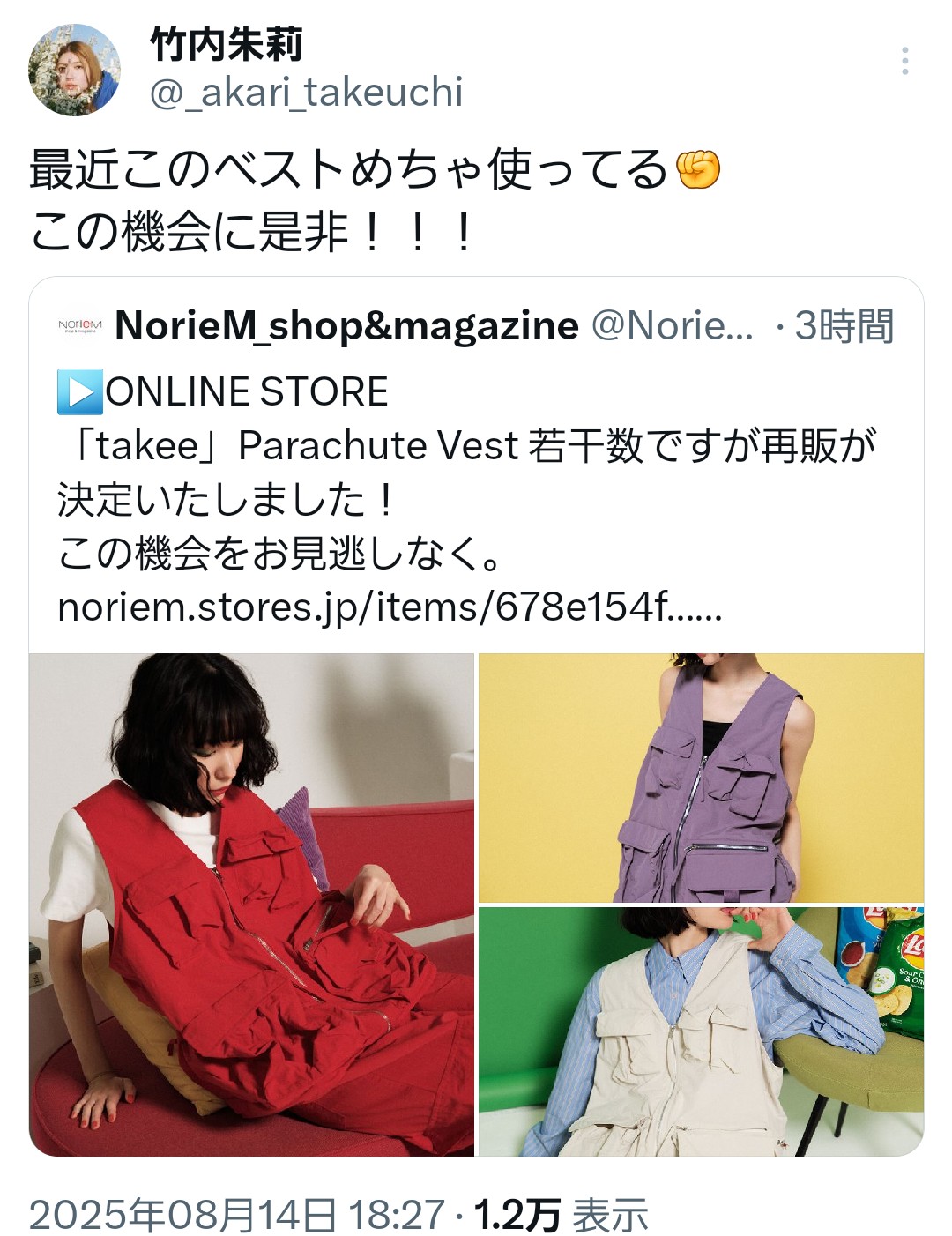
Task: Click the fist emoji in the tweet
Action: 698,169
